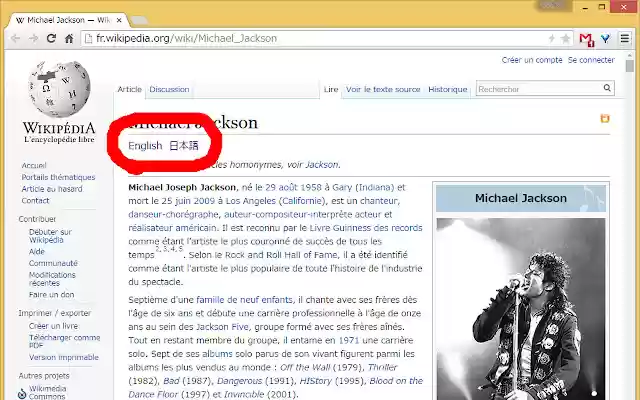Click the Michael Jackson concert photo
The width and height of the screenshot is (640, 400).
[521, 309]
